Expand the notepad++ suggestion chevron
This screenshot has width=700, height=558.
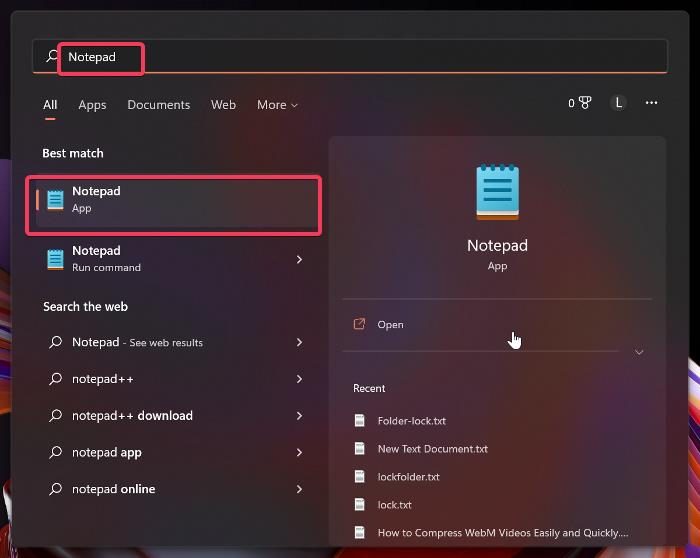(x=300, y=379)
